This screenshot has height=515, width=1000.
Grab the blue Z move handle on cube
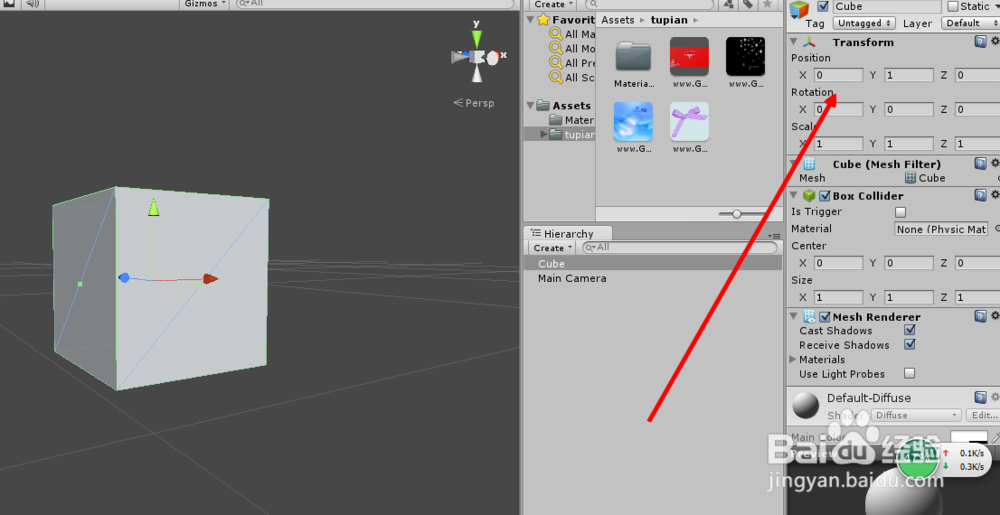[124, 278]
